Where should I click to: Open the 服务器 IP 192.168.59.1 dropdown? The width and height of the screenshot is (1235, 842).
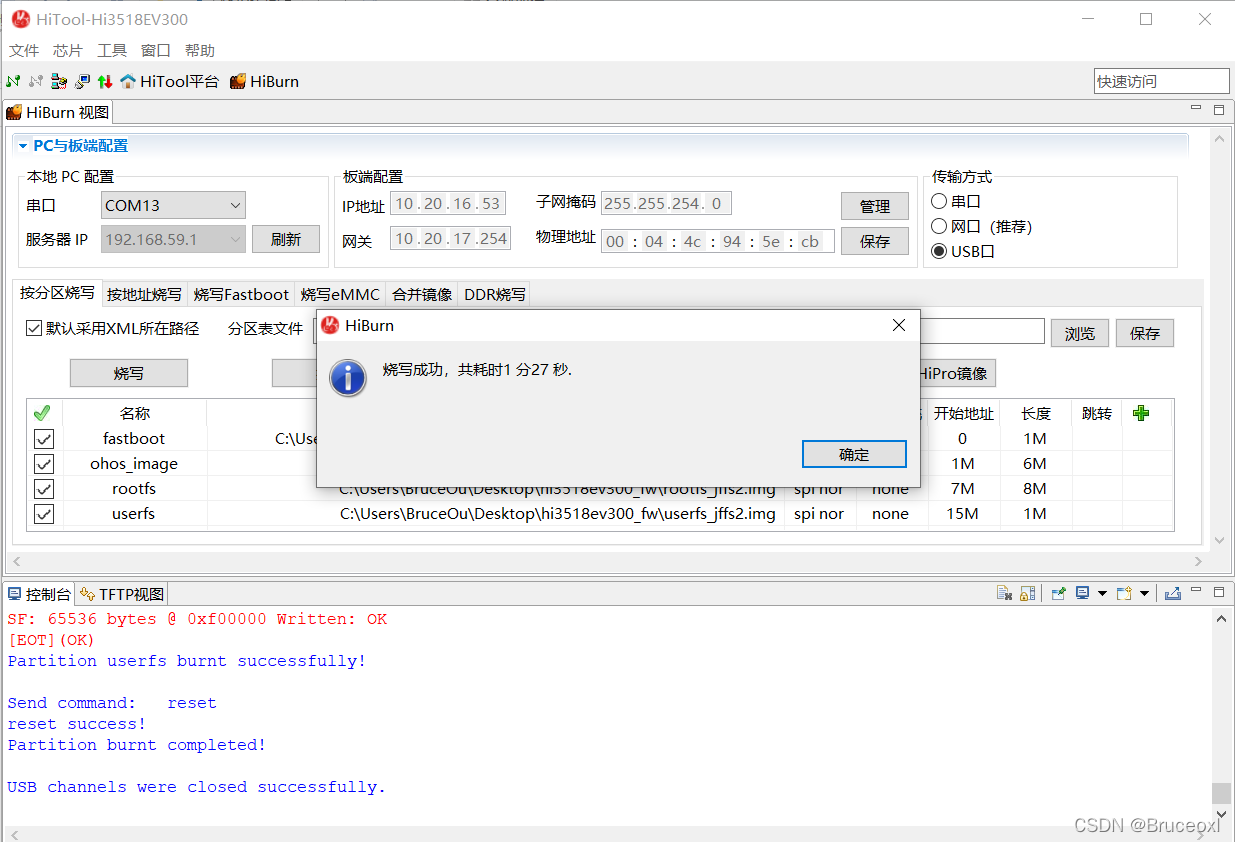point(173,239)
